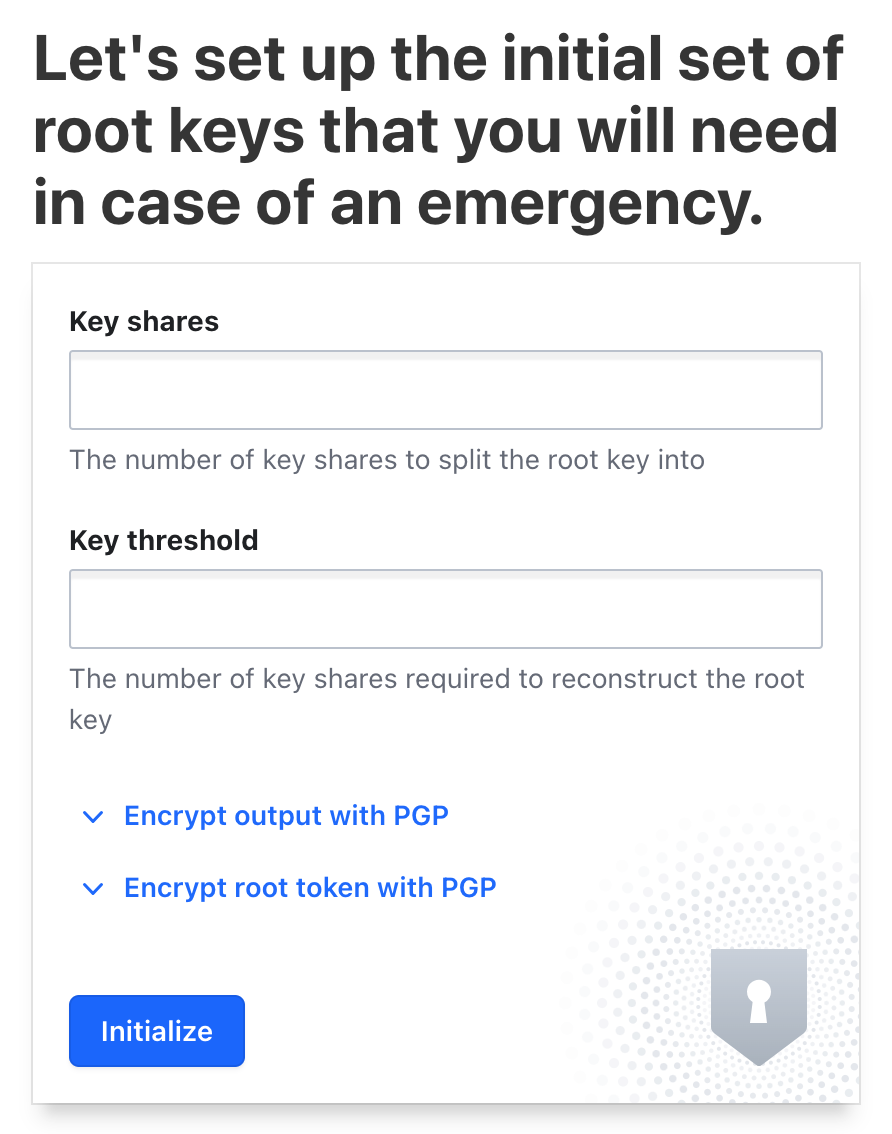This screenshot has width=892, height=1134.
Task: Click Initialize to set up root keys
Action: click(156, 1030)
